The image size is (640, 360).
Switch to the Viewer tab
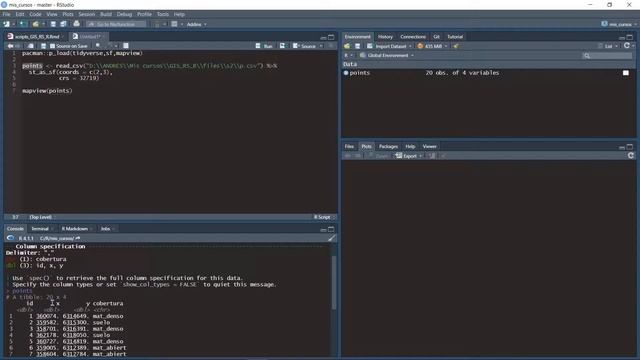(x=429, y=147)
